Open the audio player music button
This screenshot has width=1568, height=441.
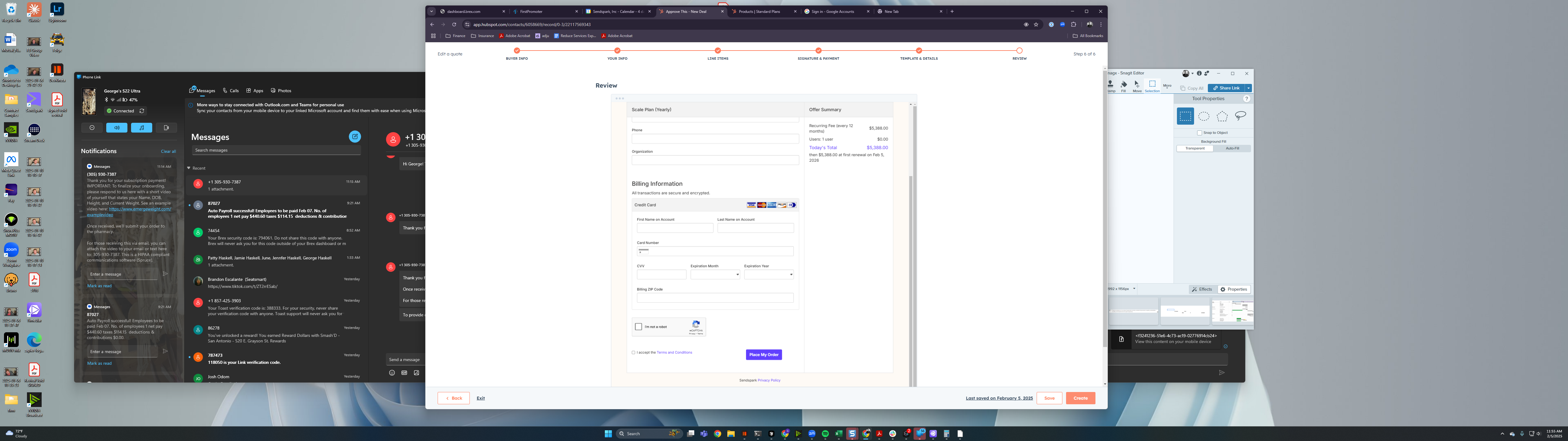coord(141,128)
